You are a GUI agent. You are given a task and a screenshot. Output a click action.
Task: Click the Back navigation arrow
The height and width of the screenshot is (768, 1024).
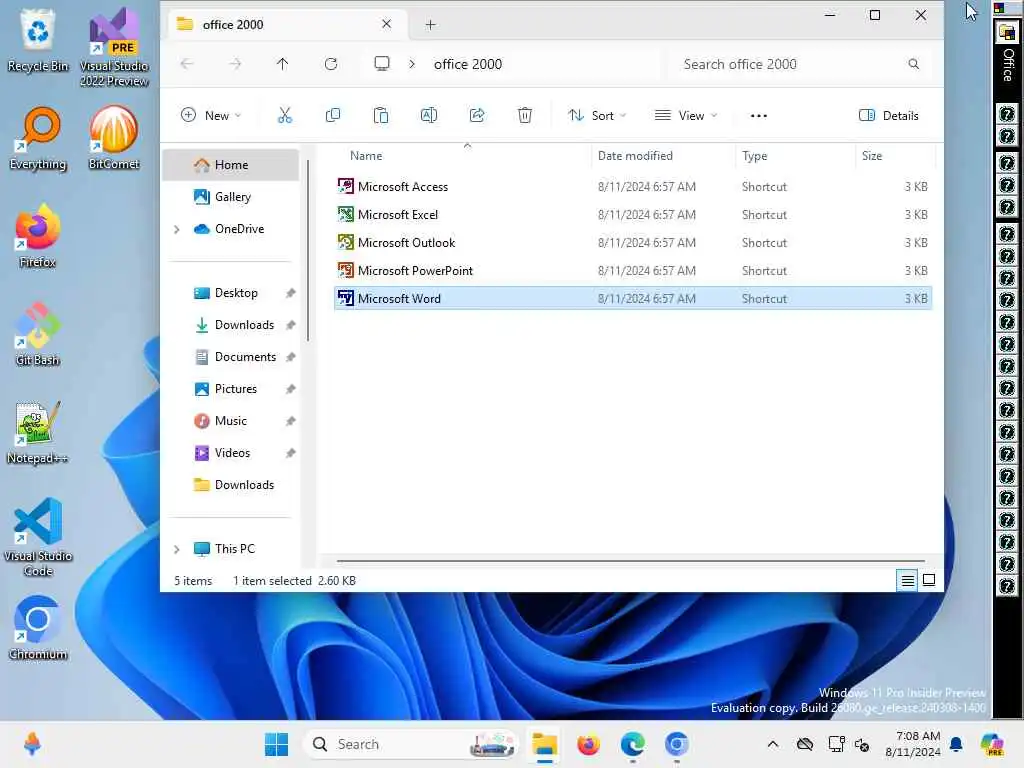pyautogui.click(x=187, y=64)
